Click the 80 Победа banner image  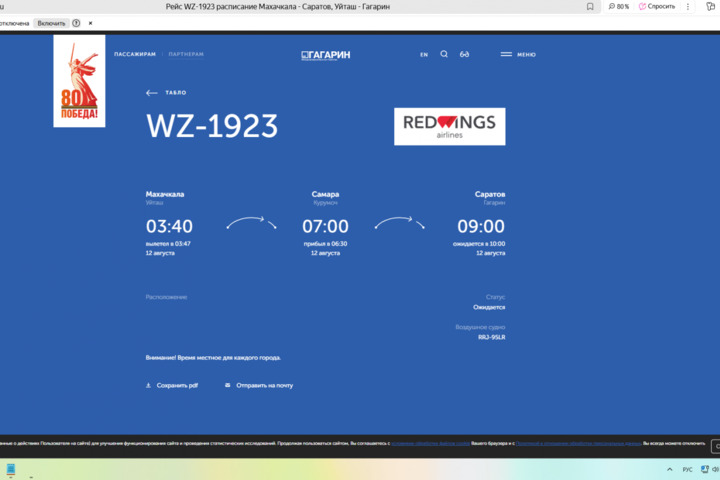[x=79, y=81]
